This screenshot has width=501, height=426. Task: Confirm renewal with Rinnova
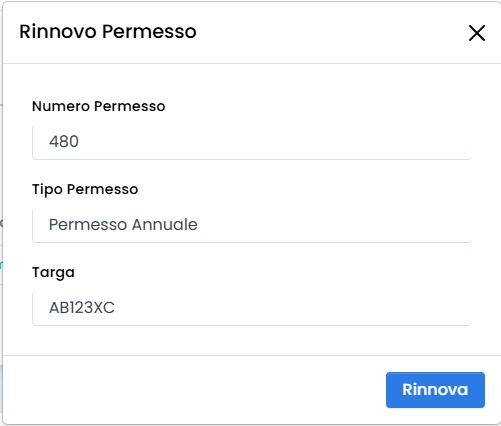point(435,390)
